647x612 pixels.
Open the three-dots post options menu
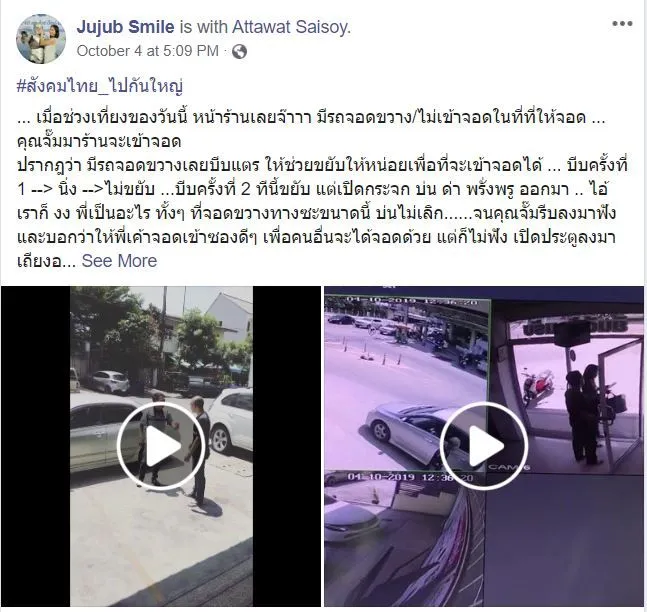622,24
